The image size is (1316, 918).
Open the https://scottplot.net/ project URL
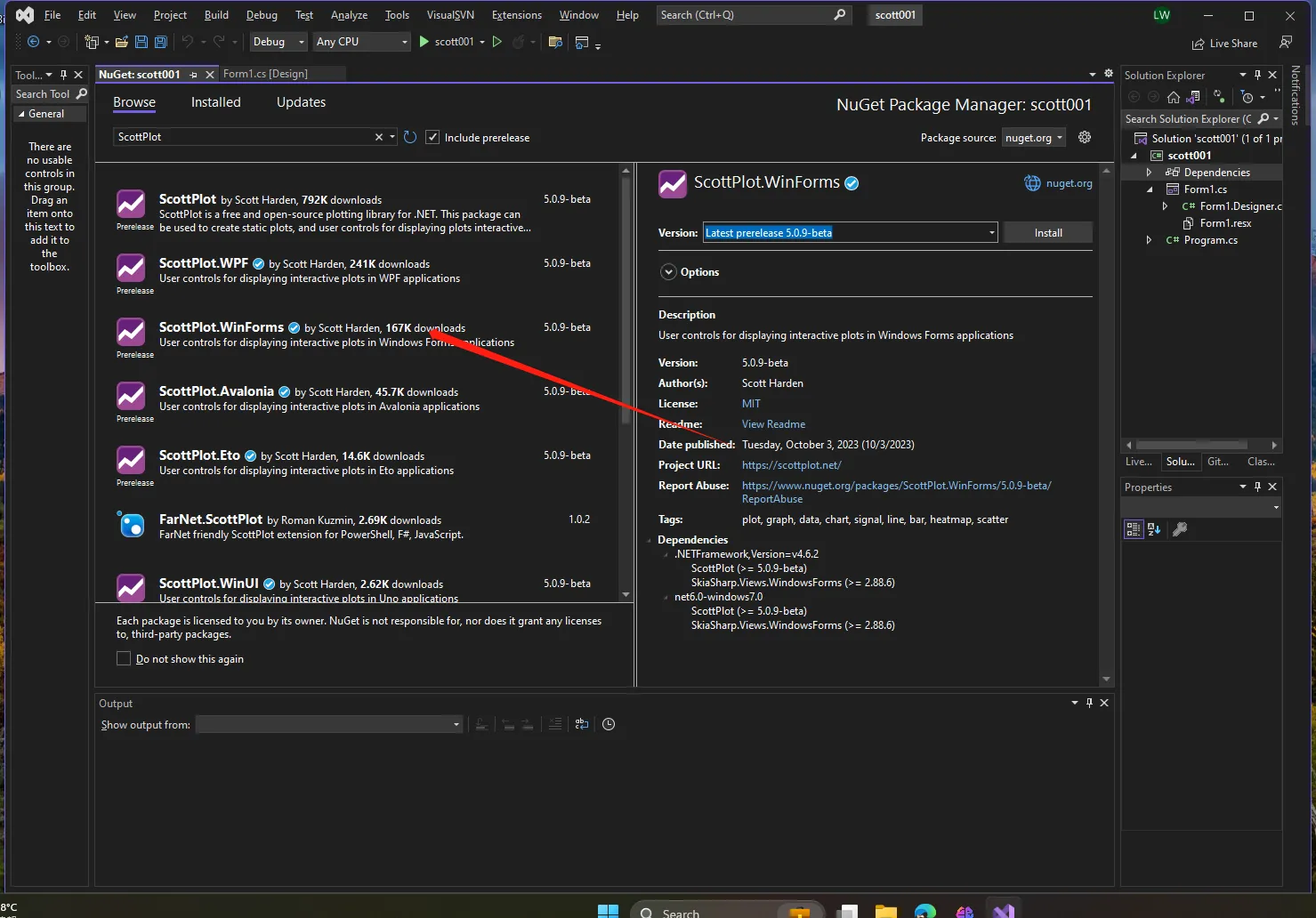pos(791,465)
